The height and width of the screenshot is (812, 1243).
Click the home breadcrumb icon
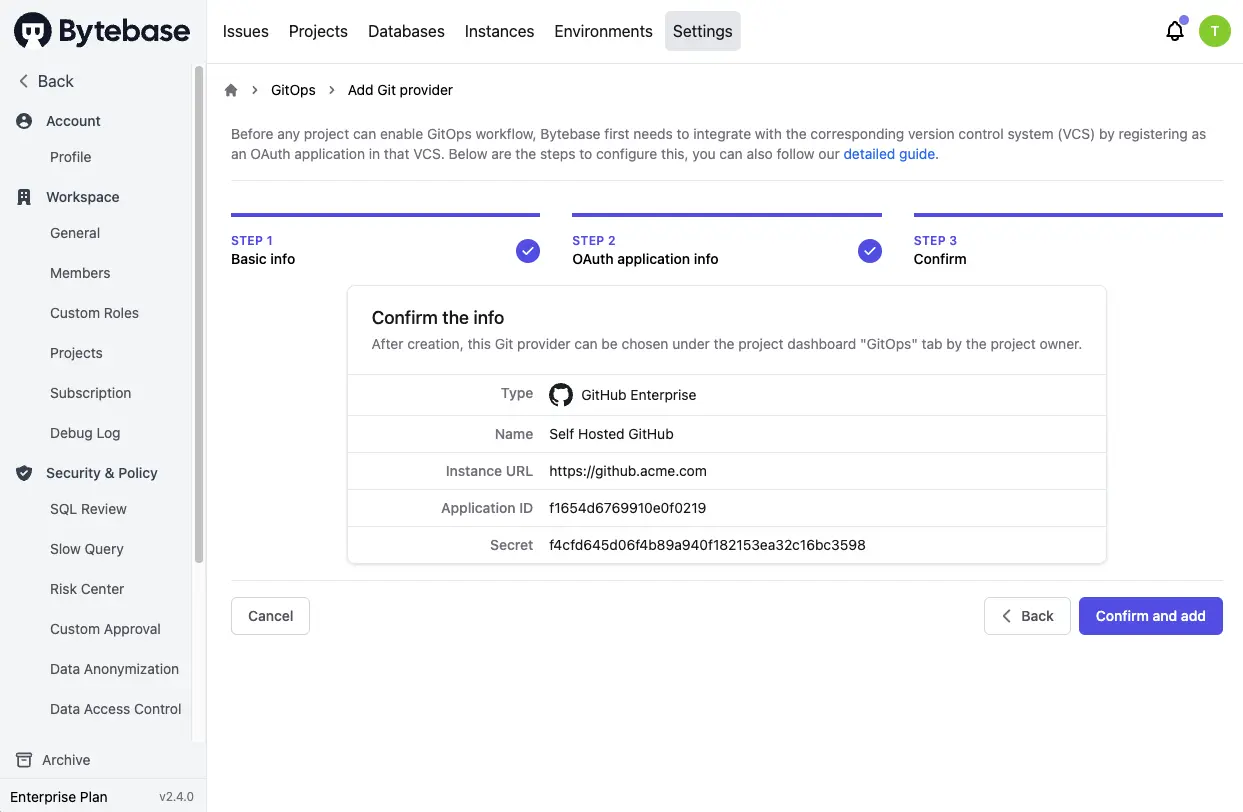[231, 90]
